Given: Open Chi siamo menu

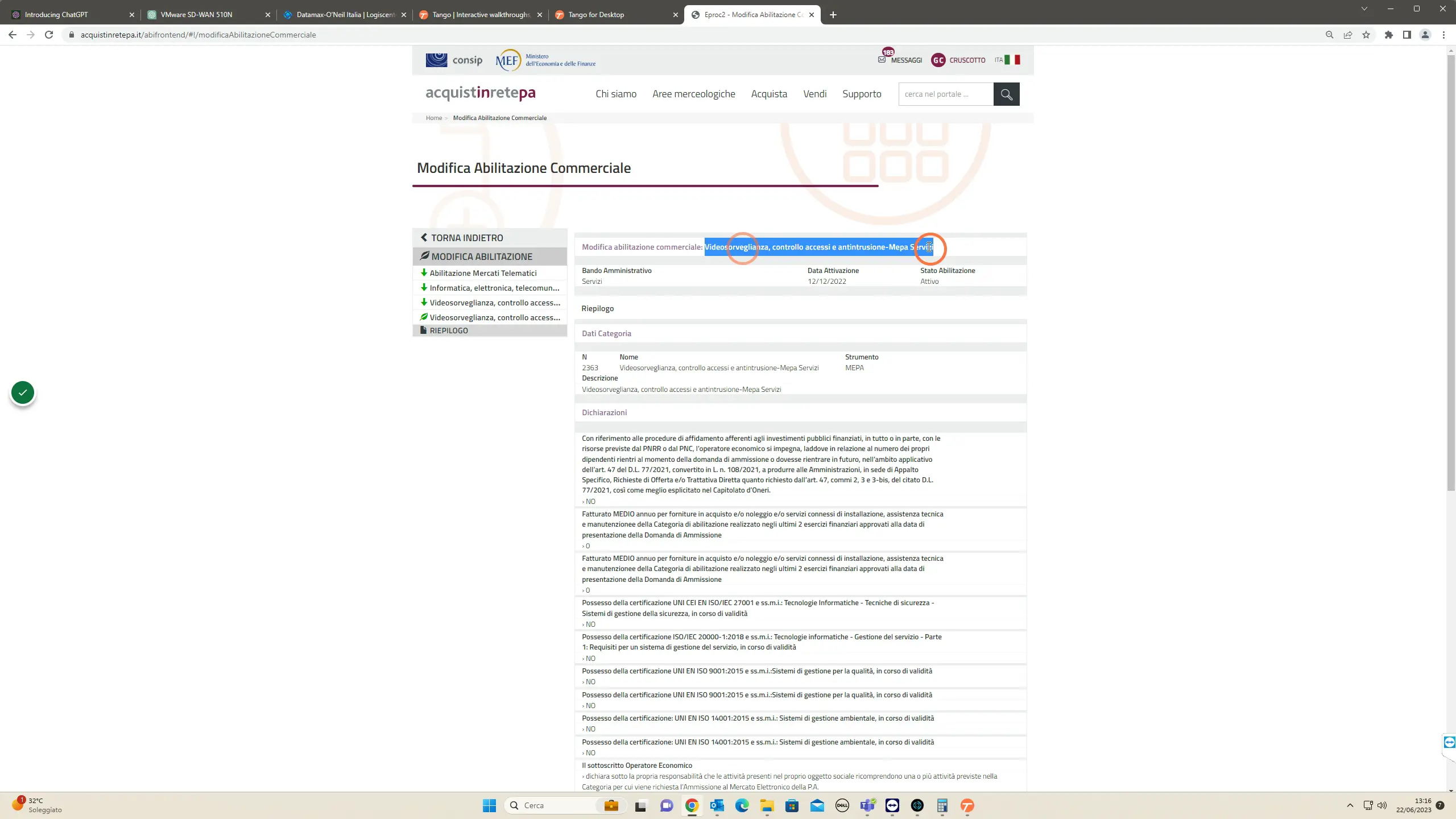Looking at the screenshot, I should click(616, 94).
